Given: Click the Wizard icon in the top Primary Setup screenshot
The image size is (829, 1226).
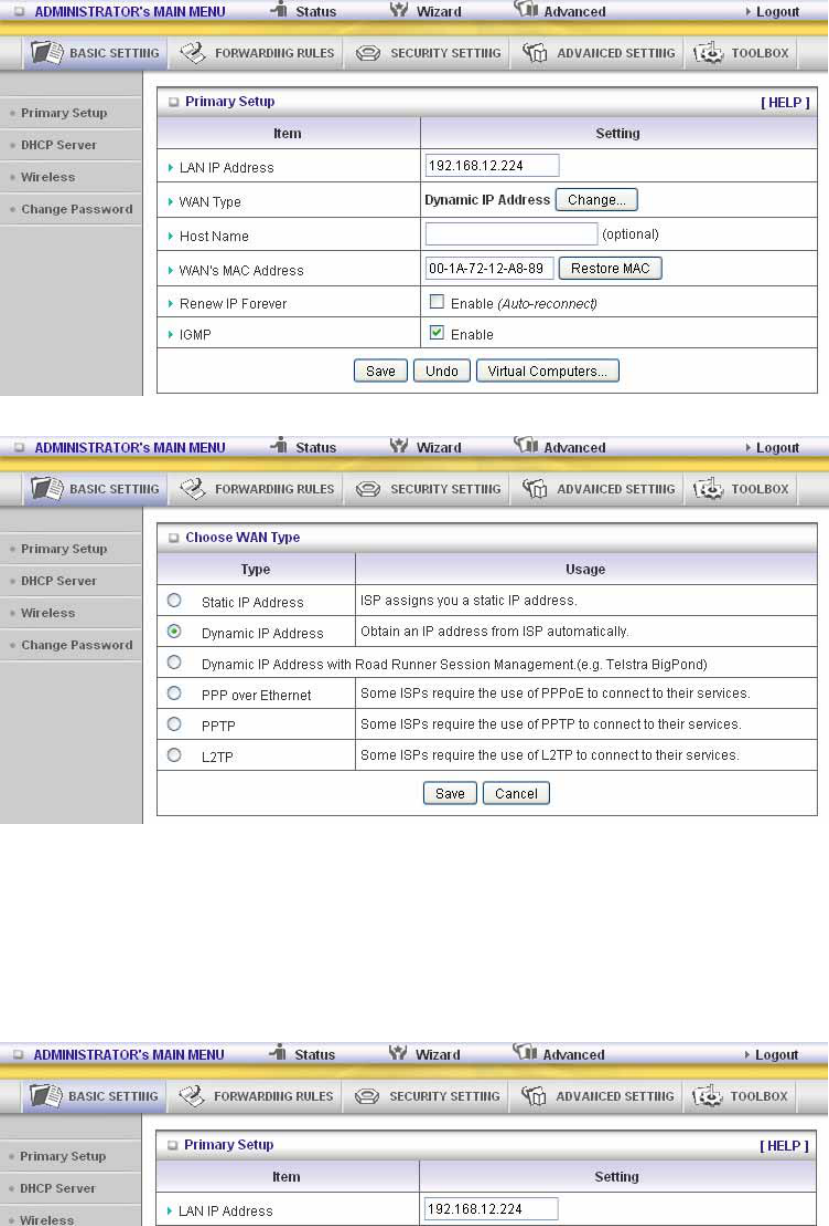Looking at the screenshot, I should 400,11.
